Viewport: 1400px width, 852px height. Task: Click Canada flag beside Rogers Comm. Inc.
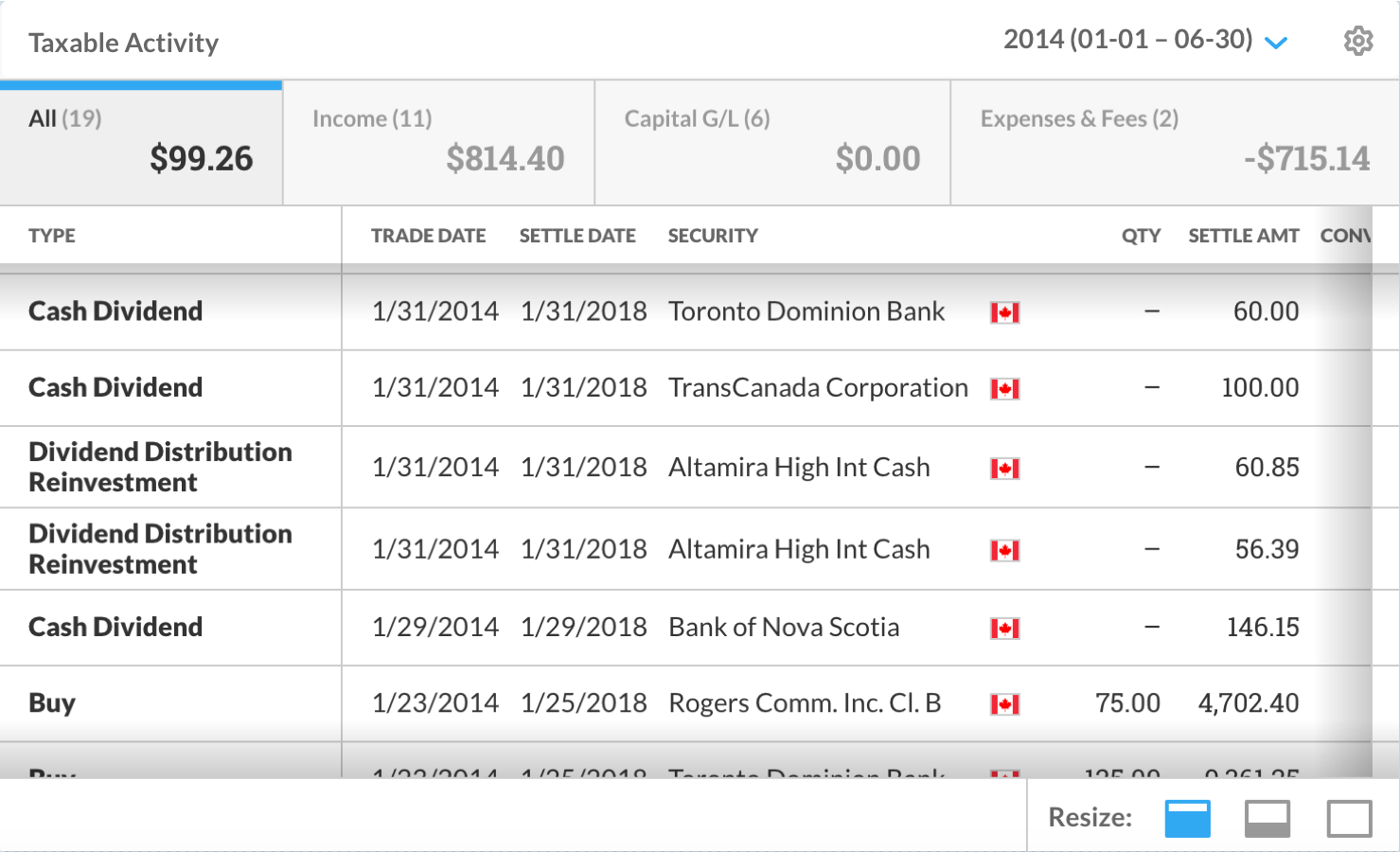tap(1004, 704)
